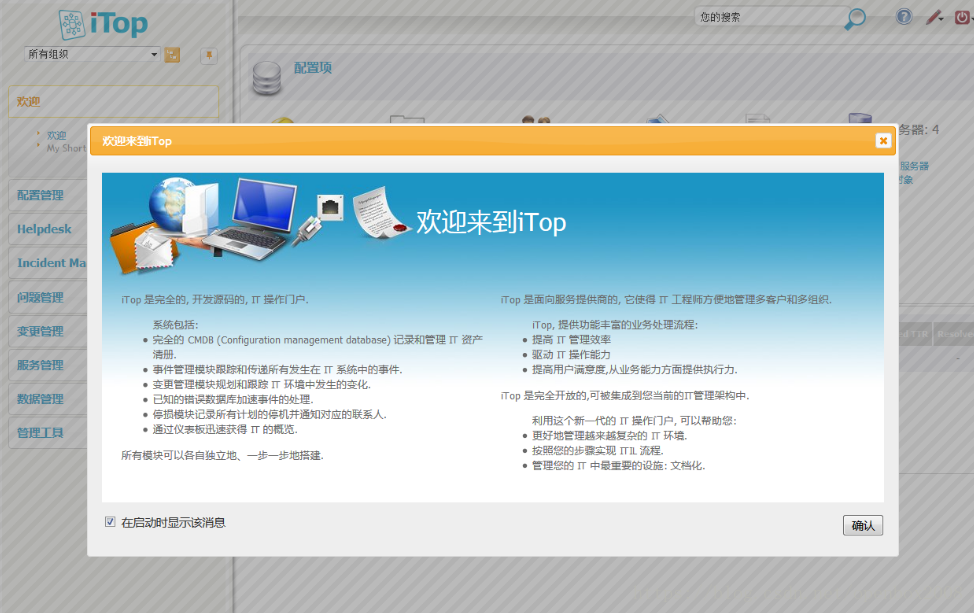Screen dimensions: 974x613
Task: Click in the 您的搜索 search field
Action: tap(768, 17)
